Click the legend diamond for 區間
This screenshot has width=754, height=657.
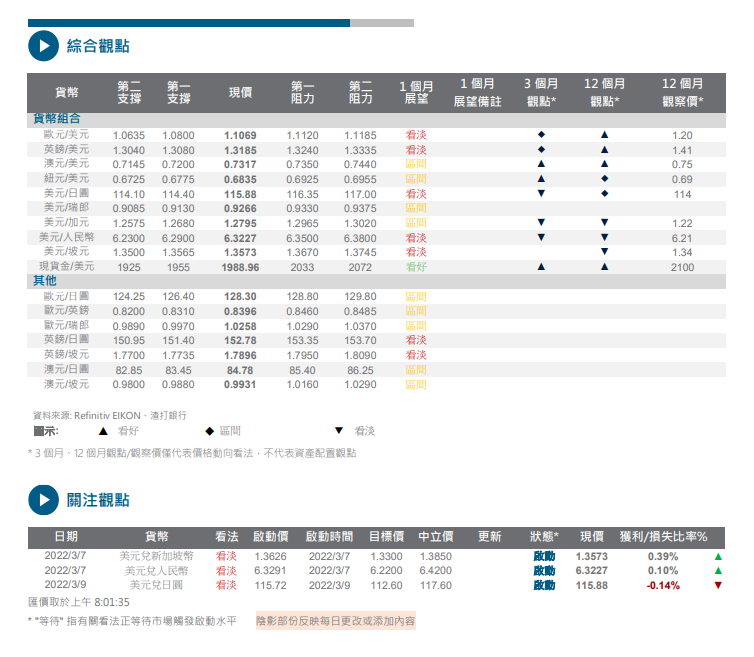tap(209, 431)
